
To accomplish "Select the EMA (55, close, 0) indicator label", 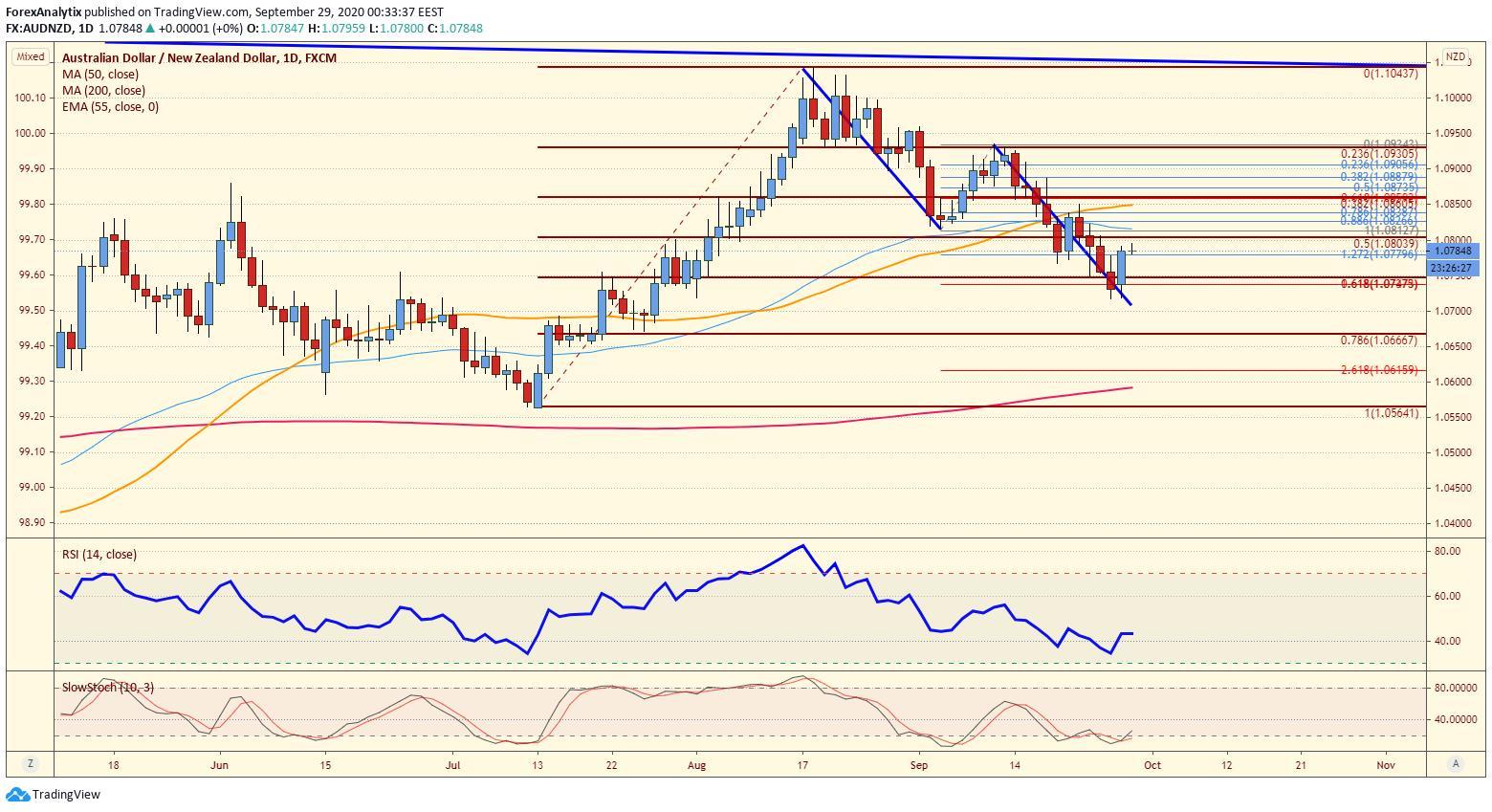I will tap(111, 106).
